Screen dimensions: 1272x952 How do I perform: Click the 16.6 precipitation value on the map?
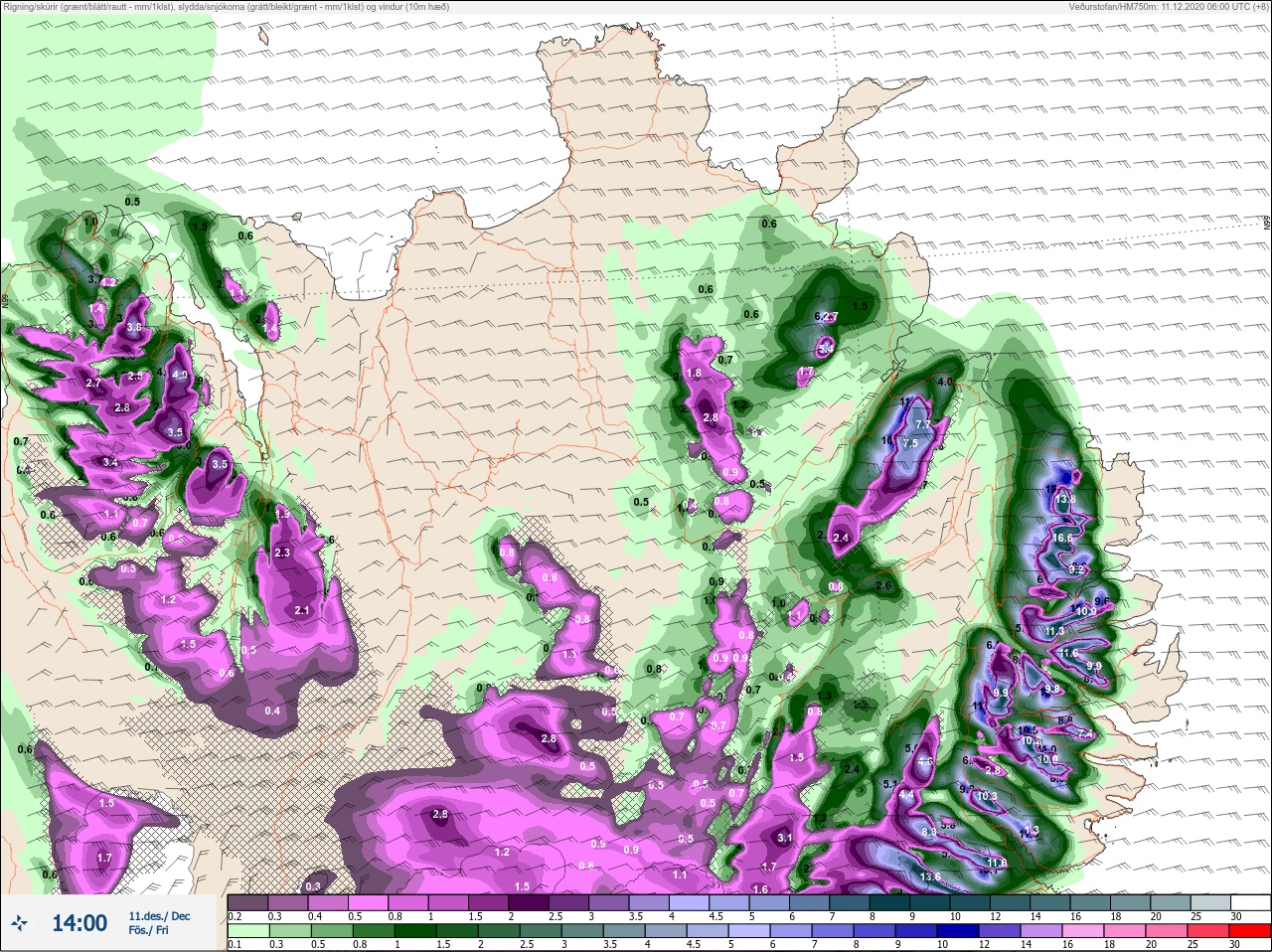(1063, 538)
